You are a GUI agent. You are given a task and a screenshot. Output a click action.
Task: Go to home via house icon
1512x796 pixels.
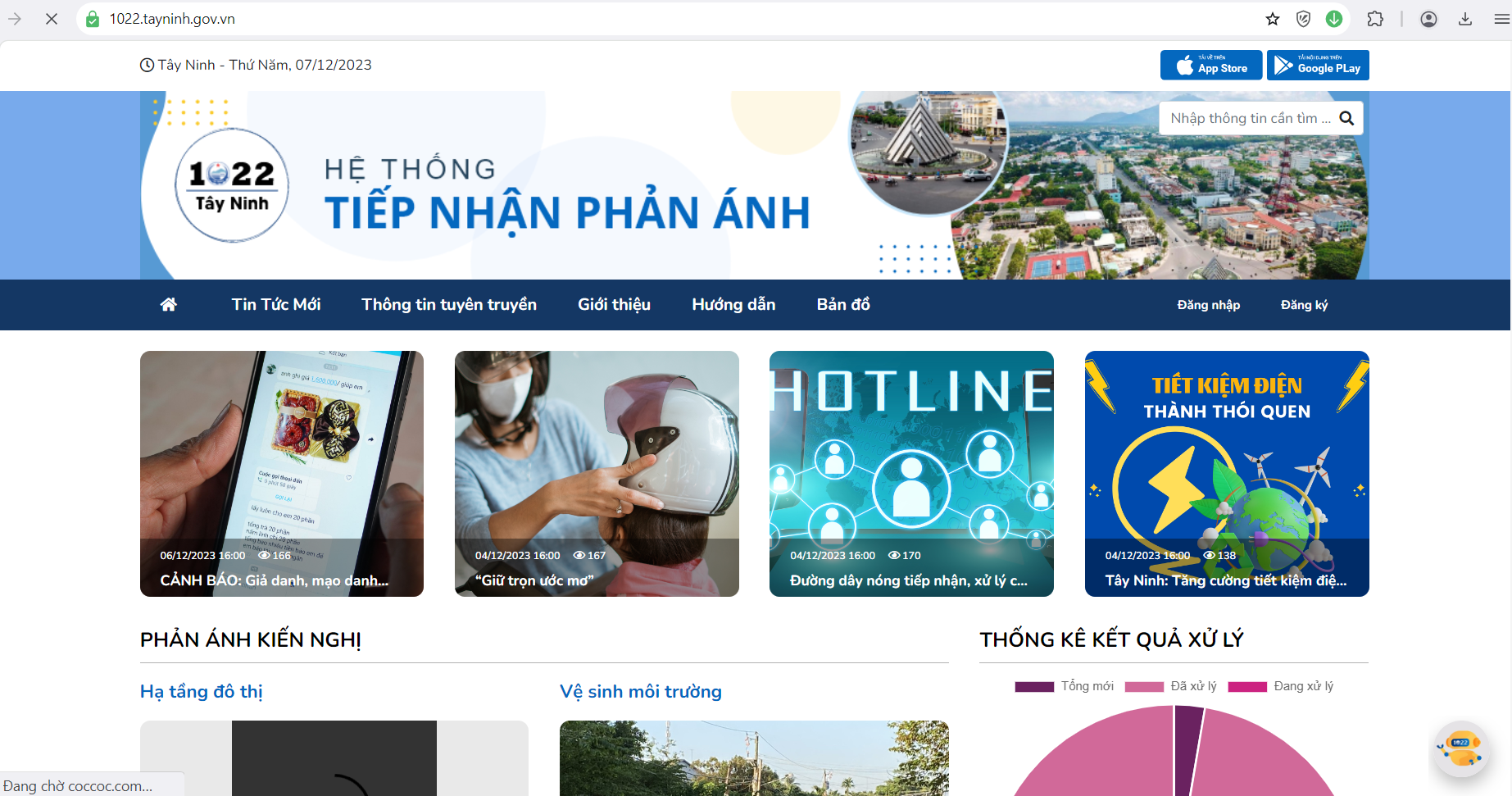(x=169, y=305)
